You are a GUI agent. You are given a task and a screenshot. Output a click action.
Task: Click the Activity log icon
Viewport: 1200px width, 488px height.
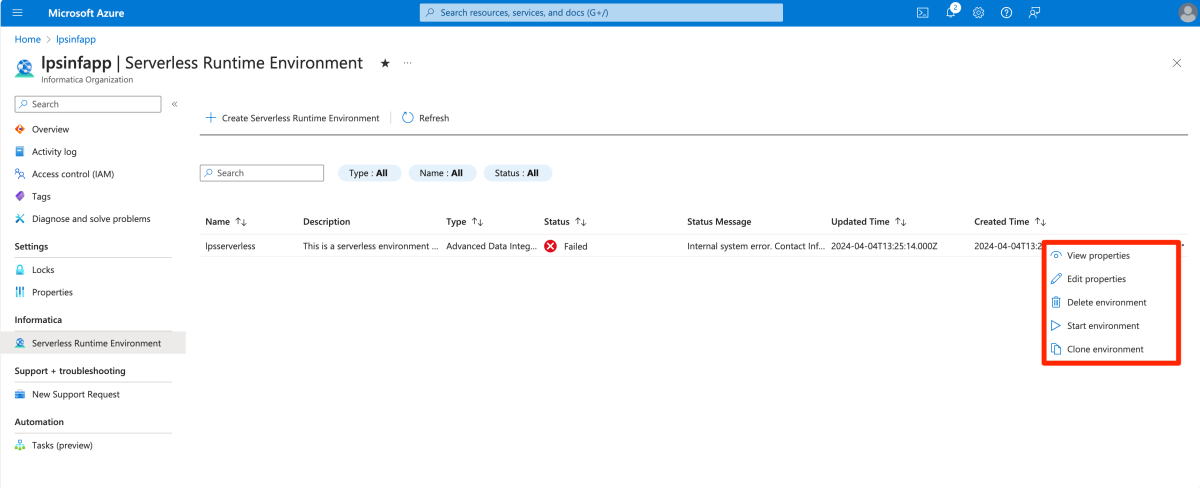click(21, 152)
